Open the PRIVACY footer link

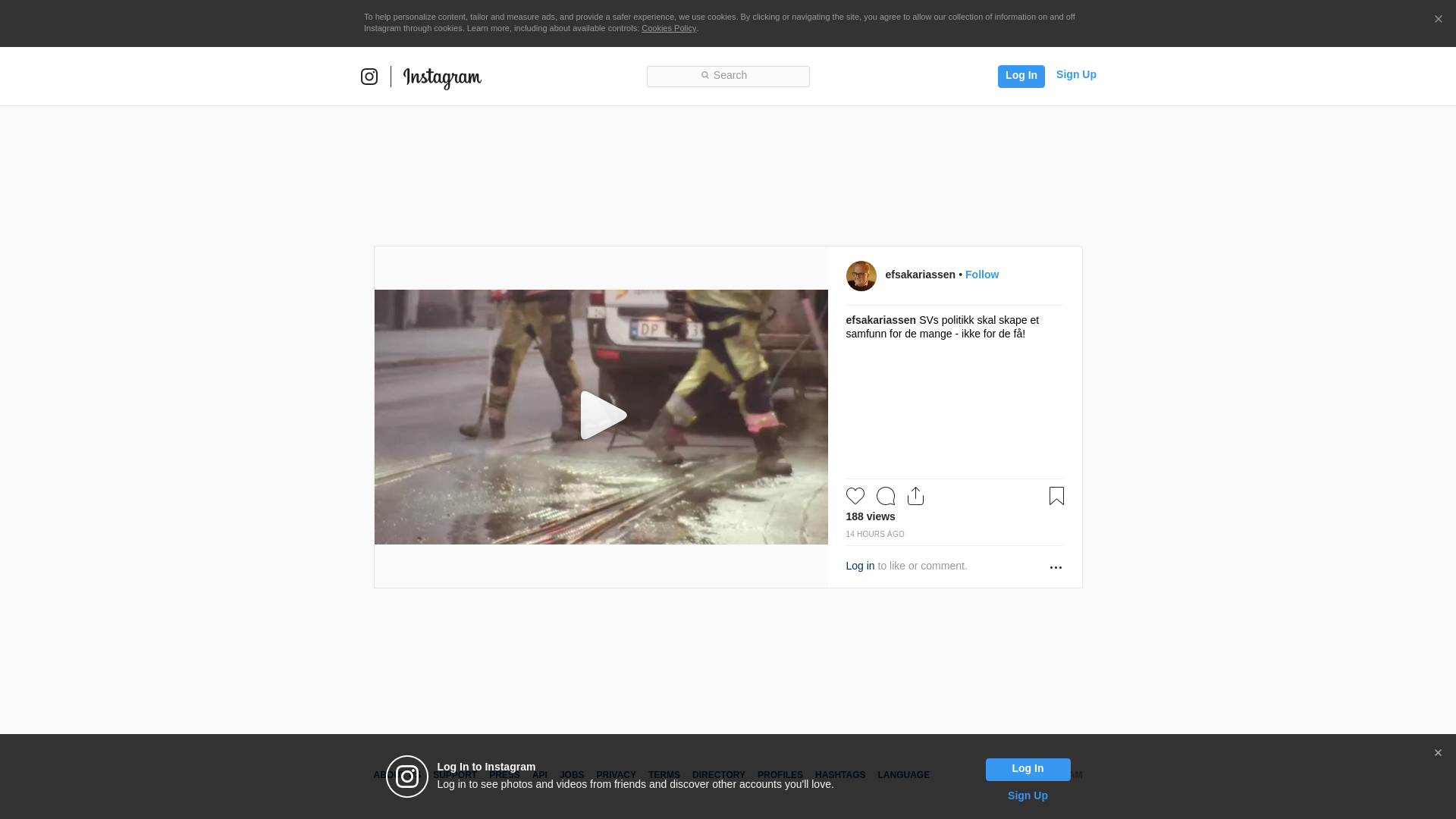tap(616, 775)
